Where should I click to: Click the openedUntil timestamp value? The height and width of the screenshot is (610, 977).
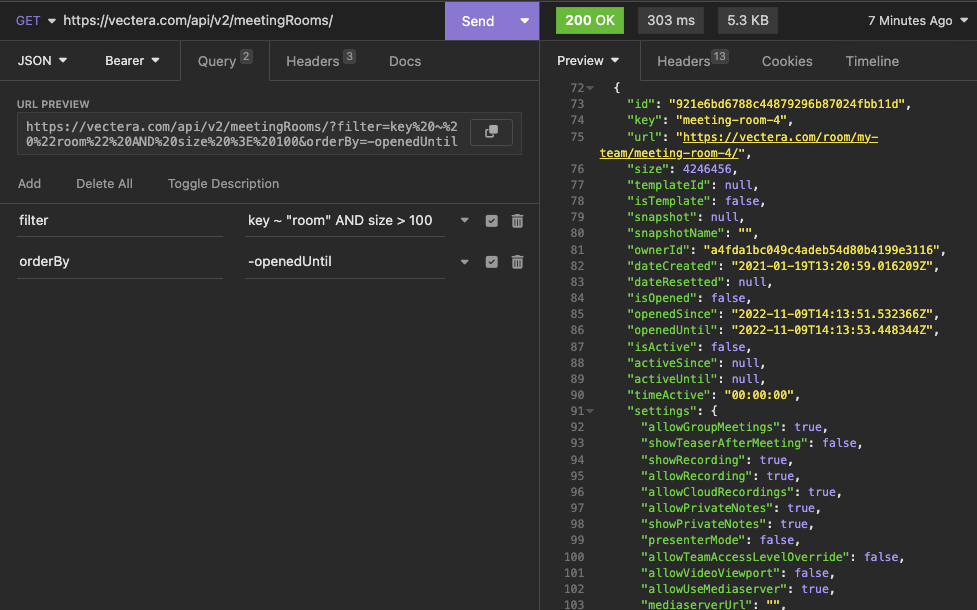pos(832,330)
